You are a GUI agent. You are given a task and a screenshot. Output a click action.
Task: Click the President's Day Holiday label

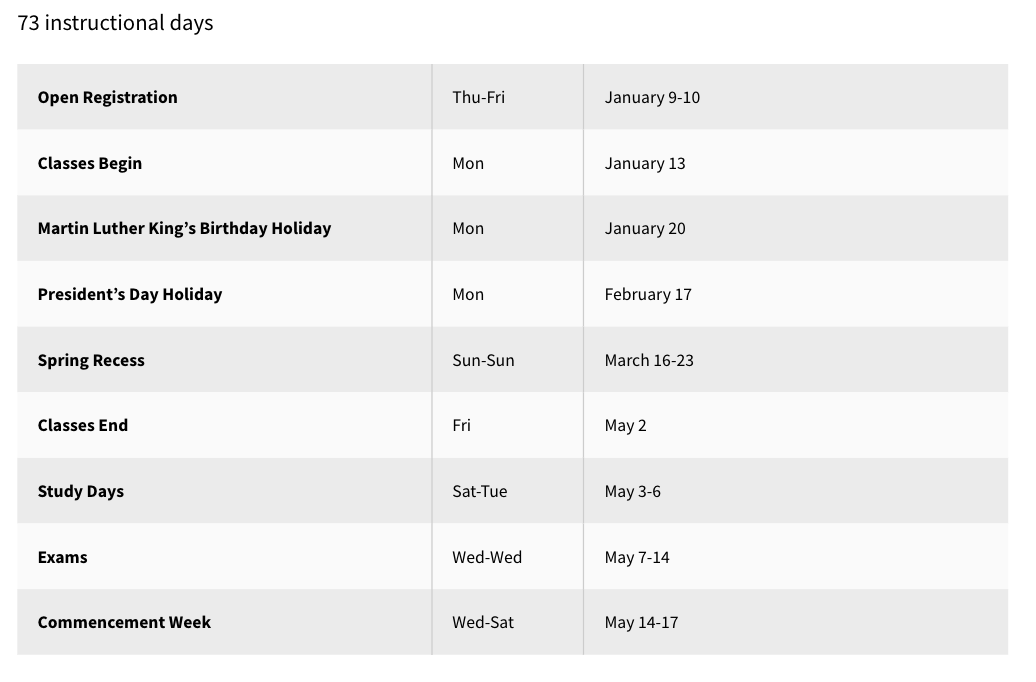point(130,294)
